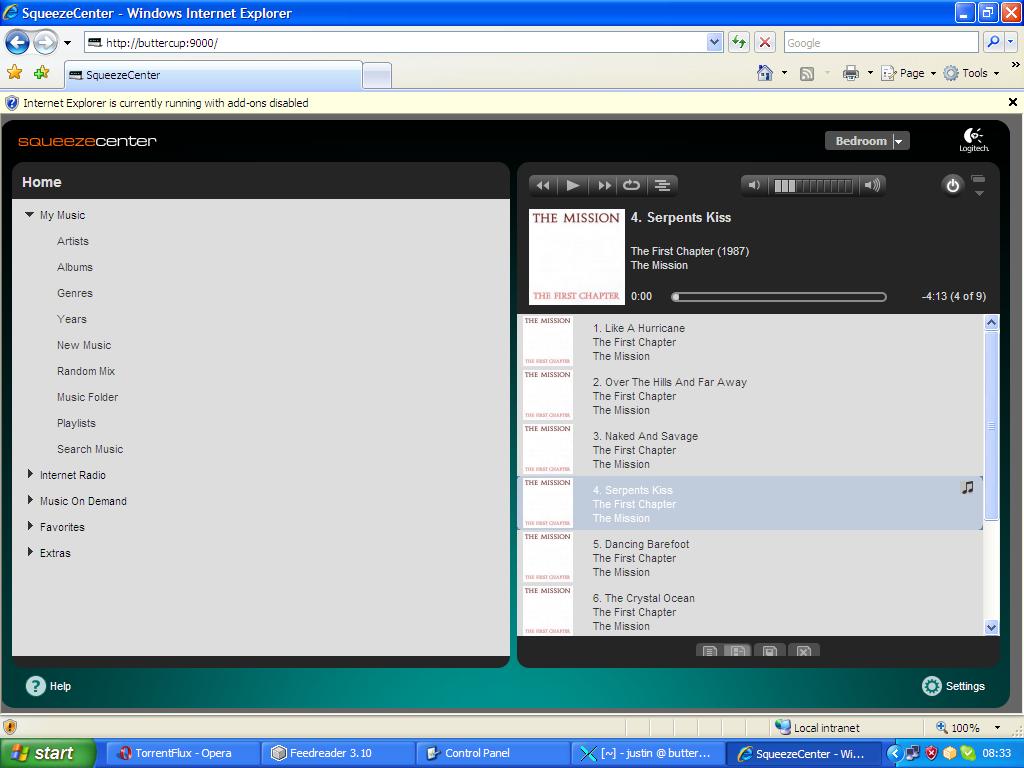The height and width of the screenshot is (768, 1024).
Task: Set volume on the volume level bar
Action: 813,185
